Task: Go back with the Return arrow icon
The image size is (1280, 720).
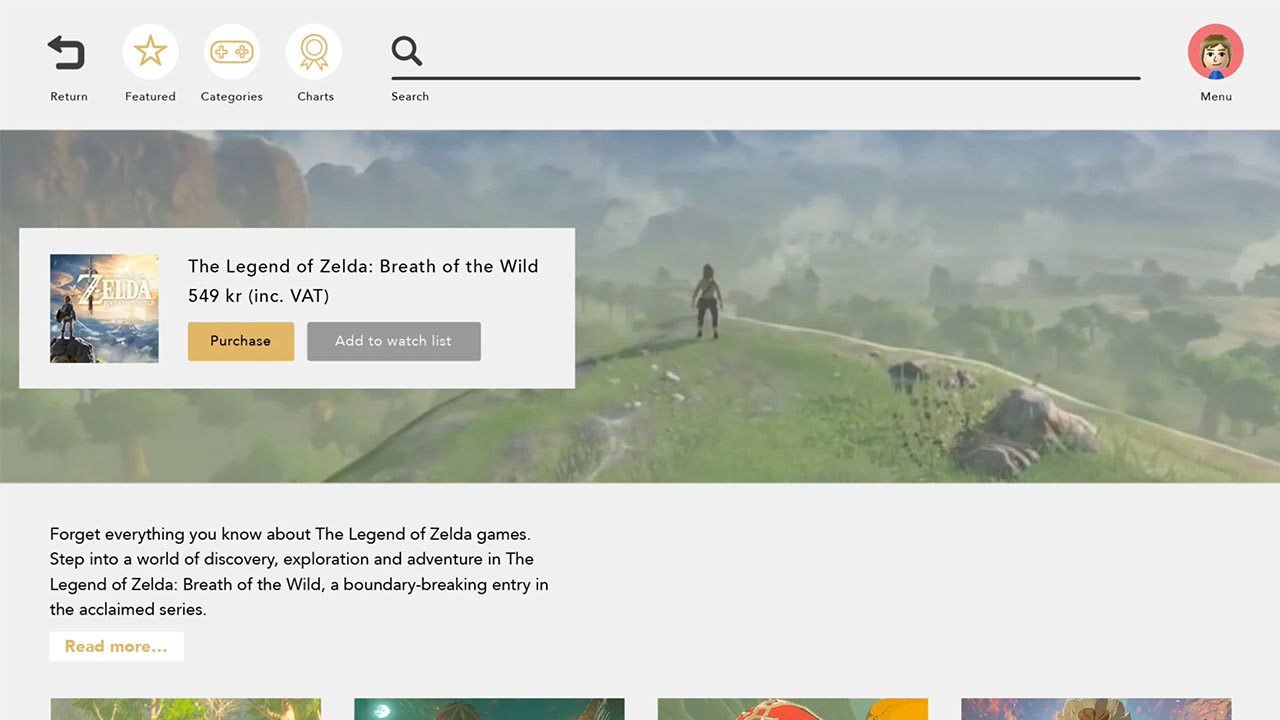Action: click(x=67, y=52)
